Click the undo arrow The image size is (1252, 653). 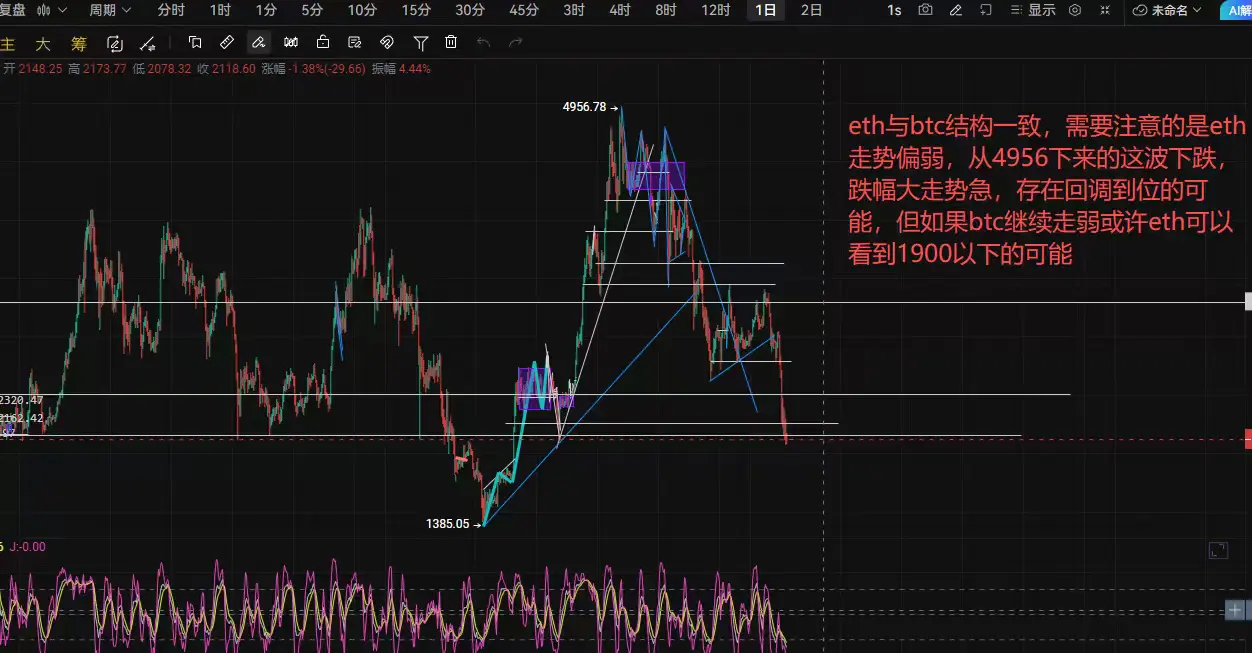click(x=484, y=43)
